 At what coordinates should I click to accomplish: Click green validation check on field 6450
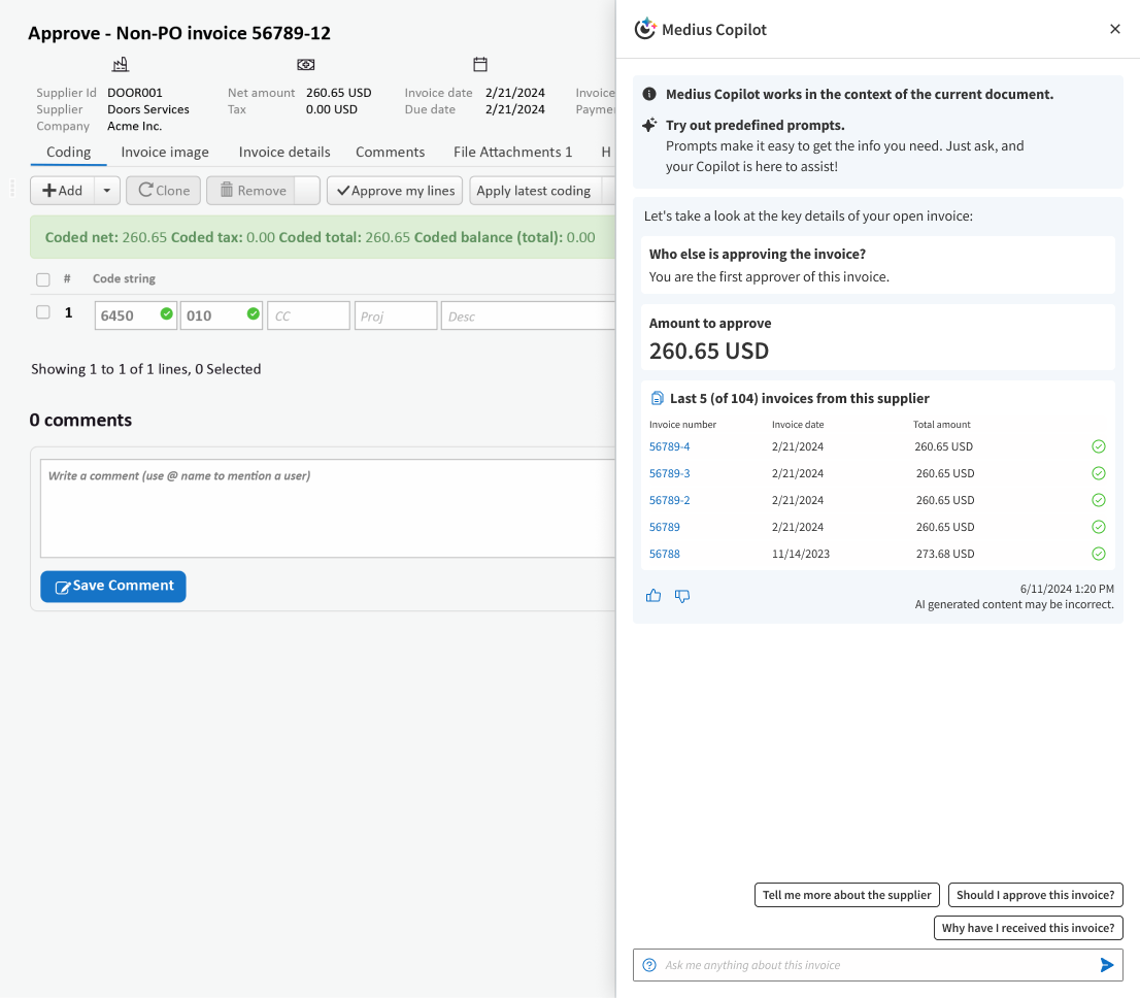click(166, 313)
